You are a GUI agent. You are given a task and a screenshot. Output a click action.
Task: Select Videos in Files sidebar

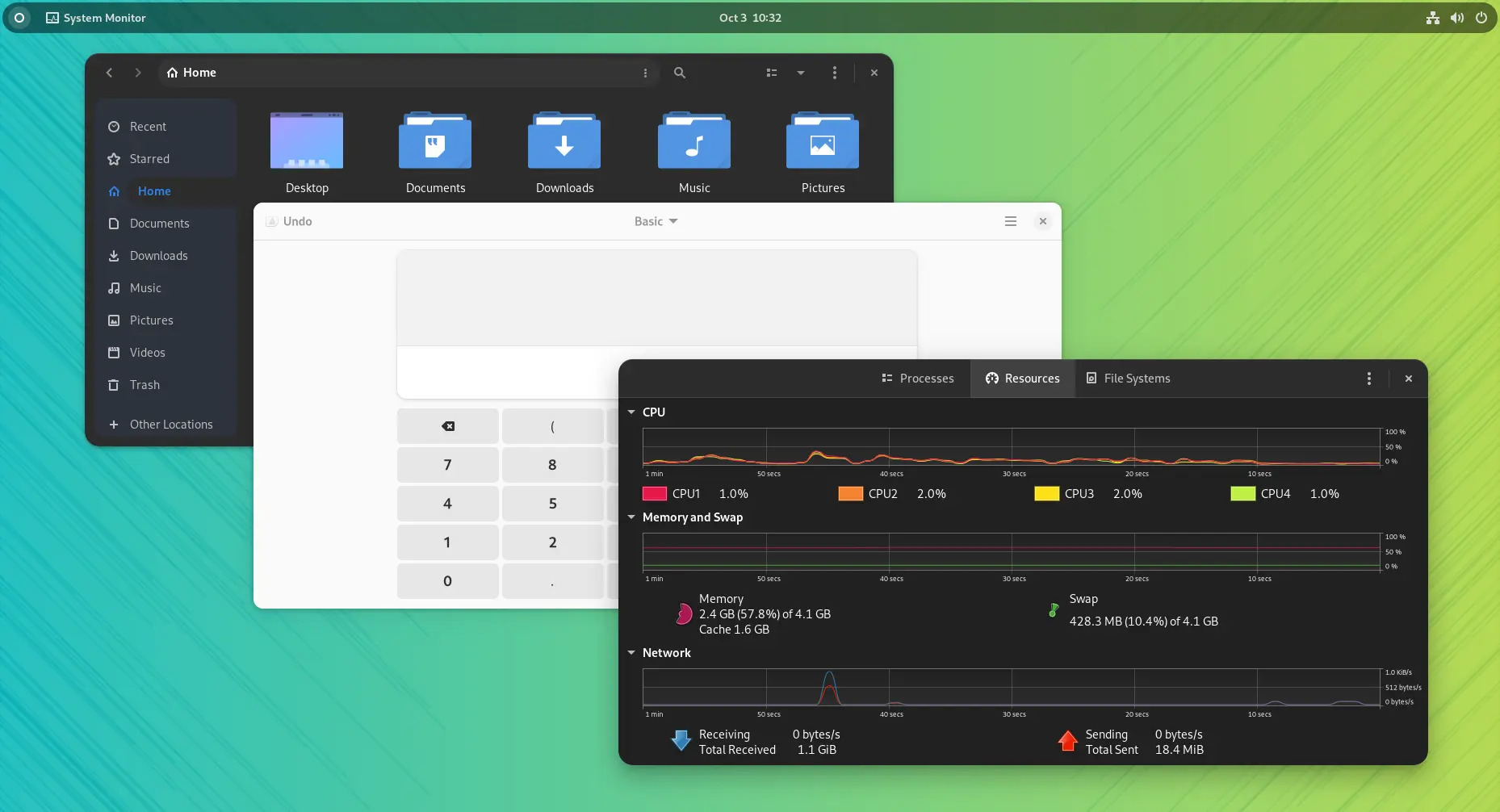[x=166, y=353]
